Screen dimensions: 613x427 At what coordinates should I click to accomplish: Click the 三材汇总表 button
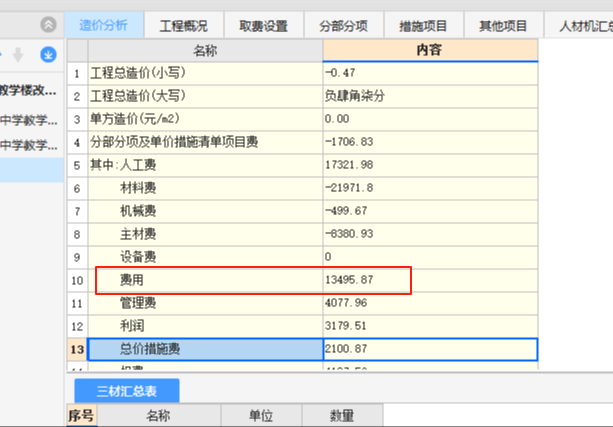click(x=127, y=391)
